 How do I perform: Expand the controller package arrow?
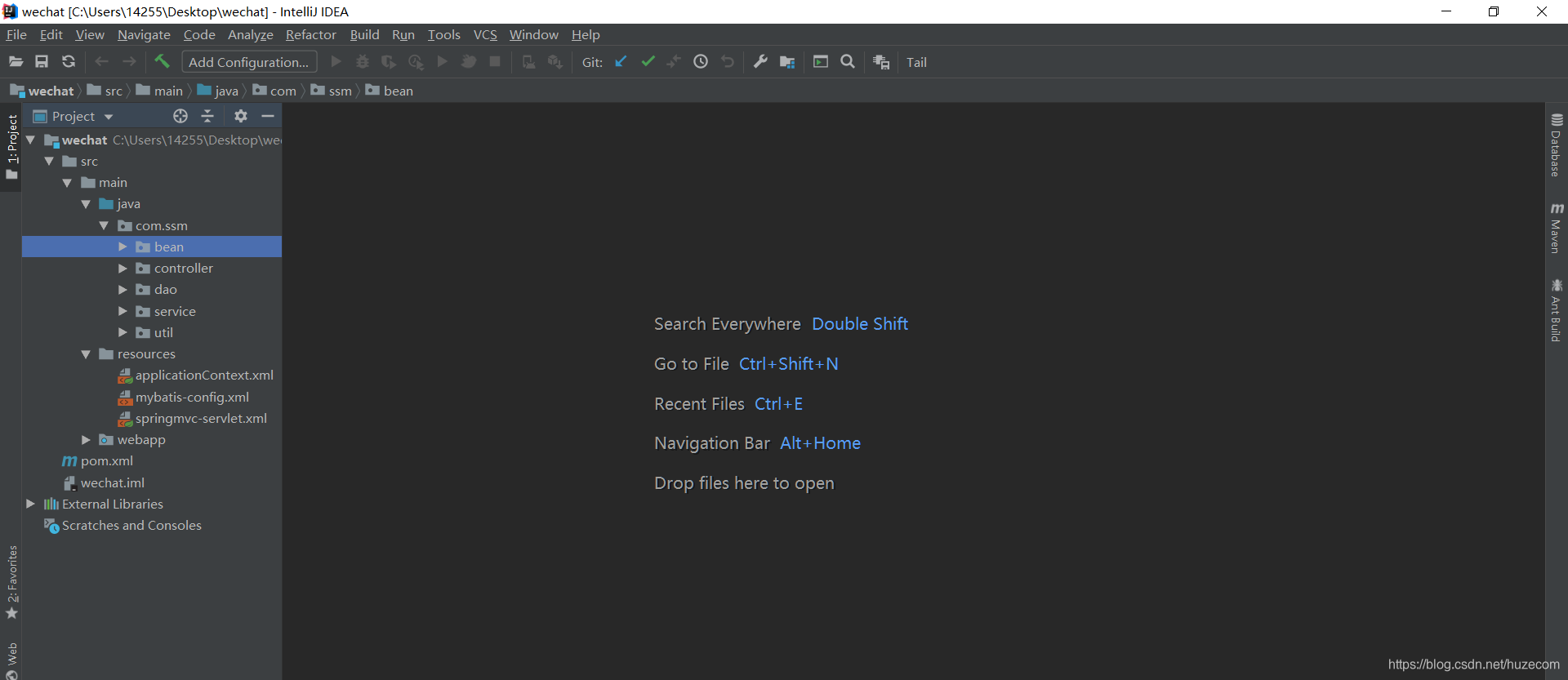pos(122,268)
